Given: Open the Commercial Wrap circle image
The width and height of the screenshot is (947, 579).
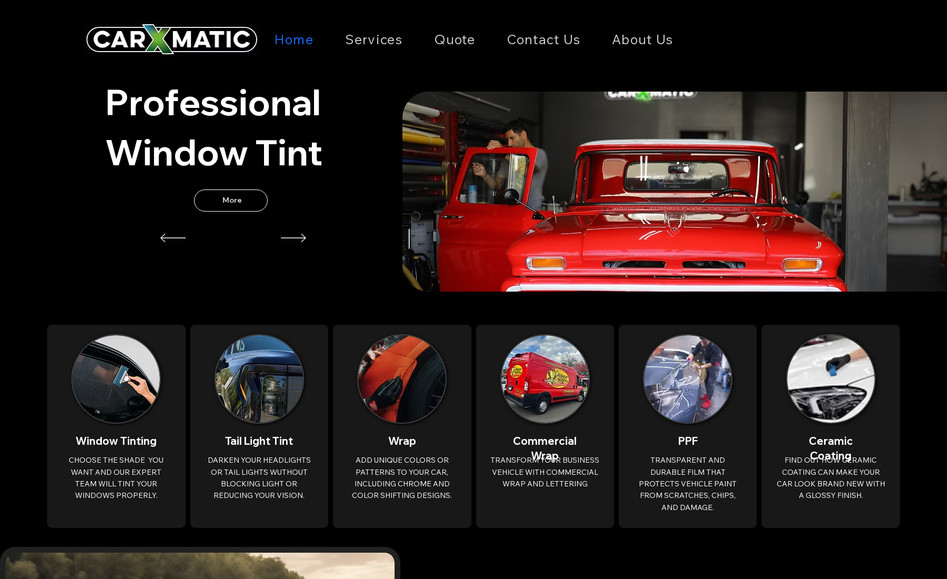Looking at the screenshot, I should (x=545, y=379).
